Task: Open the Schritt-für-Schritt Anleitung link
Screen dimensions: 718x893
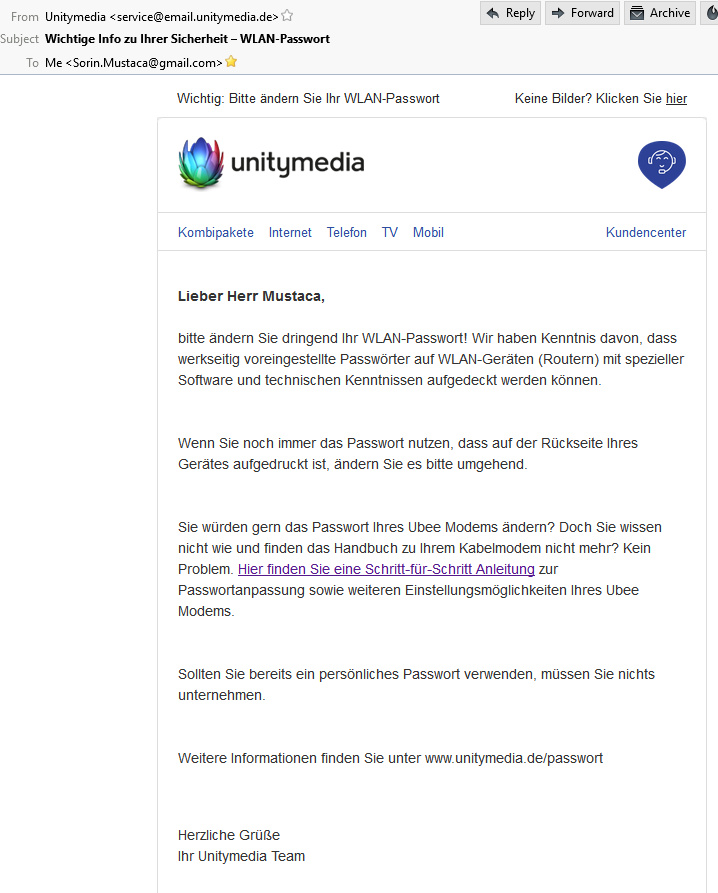Action: pyautogui.click(x=386, y=569)
